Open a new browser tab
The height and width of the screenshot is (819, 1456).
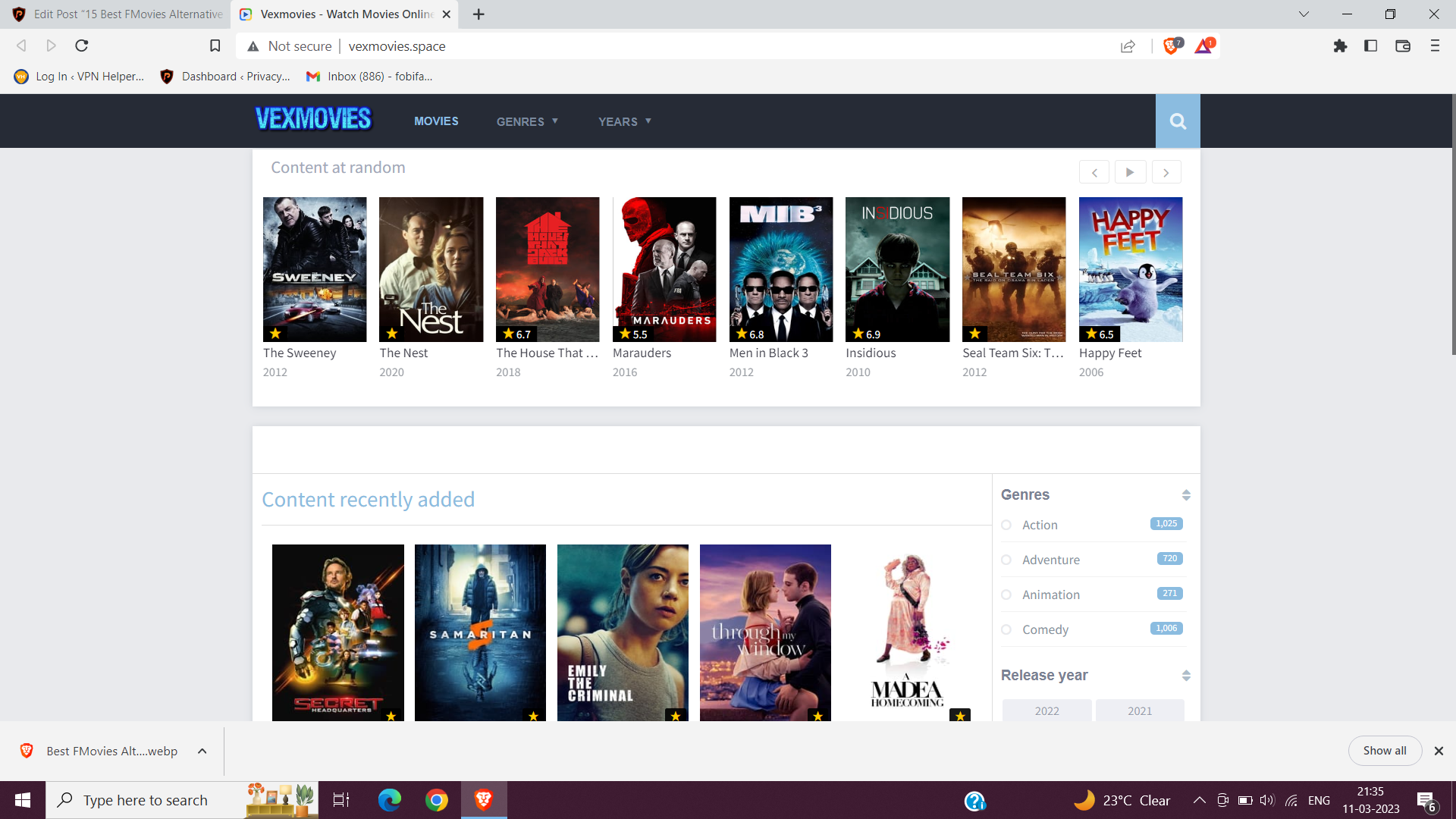479,14
